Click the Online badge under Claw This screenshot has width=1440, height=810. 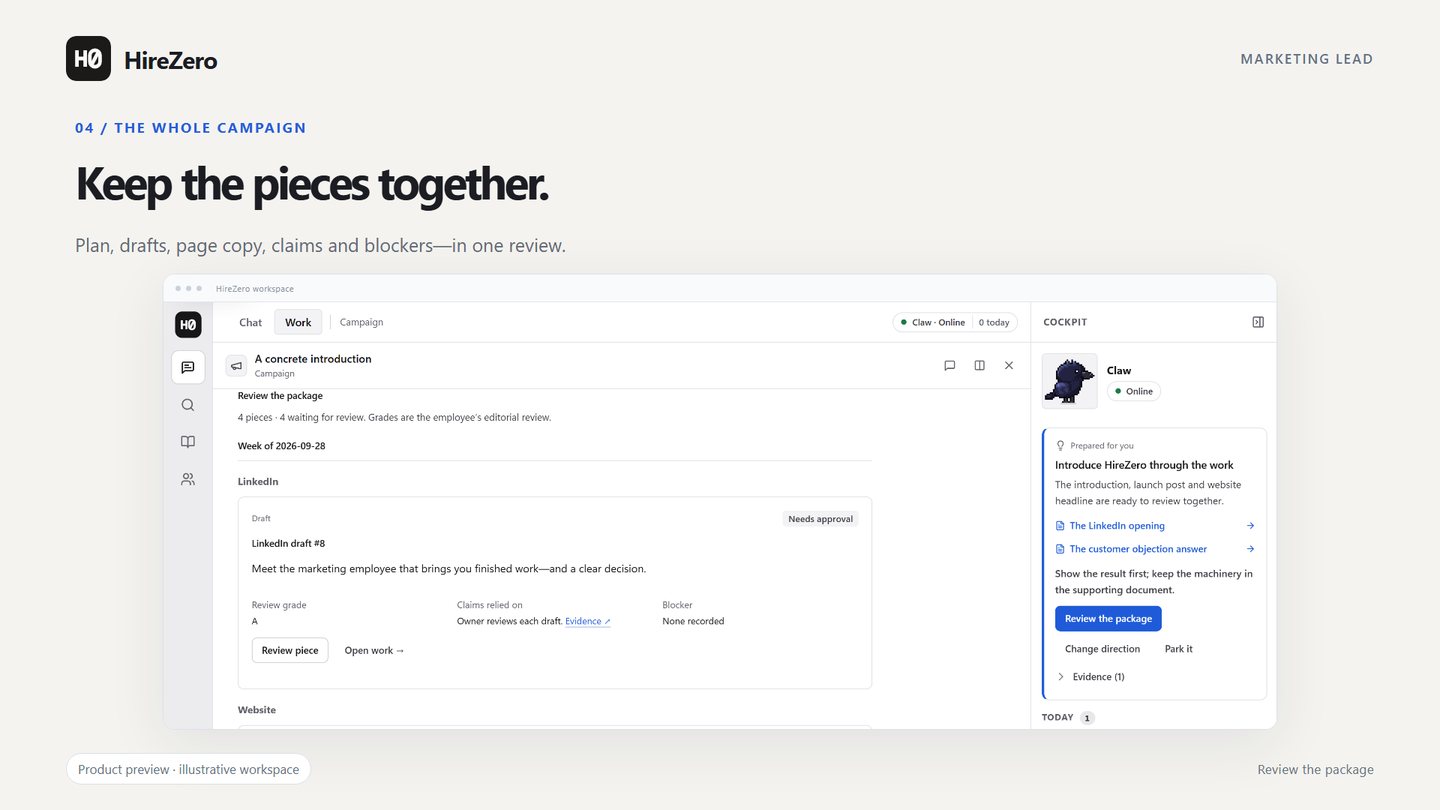1134,391
